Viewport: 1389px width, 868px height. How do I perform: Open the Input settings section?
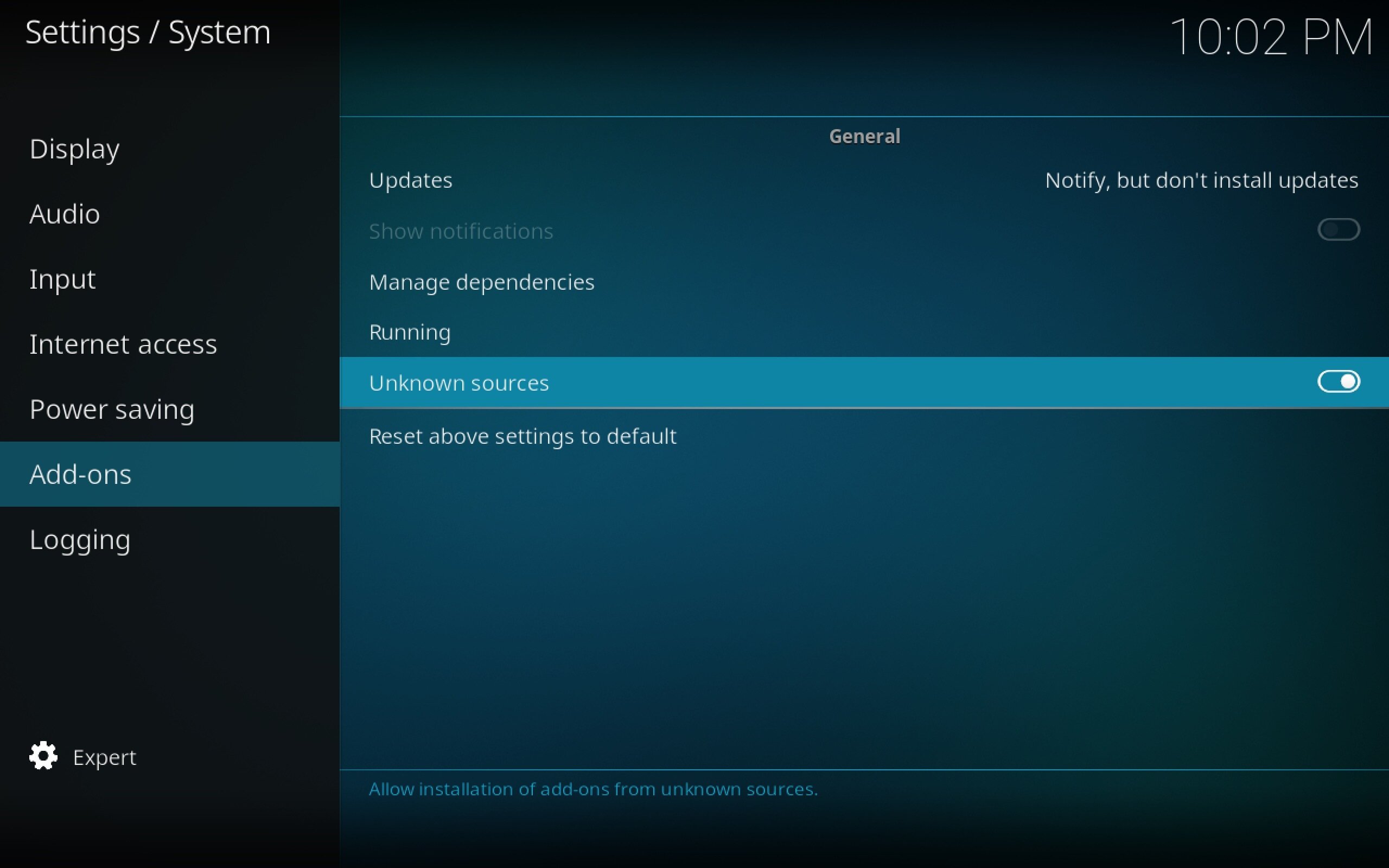click(x=62, y=278)
